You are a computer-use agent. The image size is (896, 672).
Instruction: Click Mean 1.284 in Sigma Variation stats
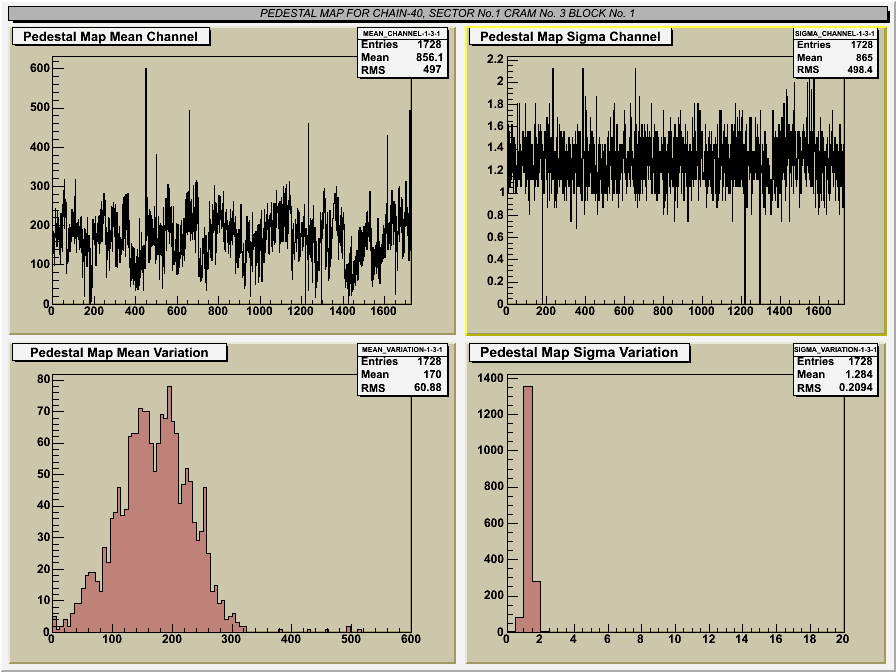pos(835,374)
